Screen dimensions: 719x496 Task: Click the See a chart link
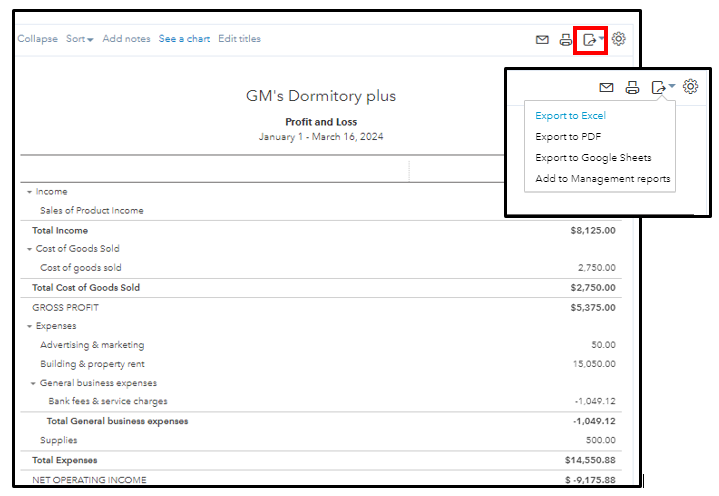pyautogui.click(x=184, y=39)
